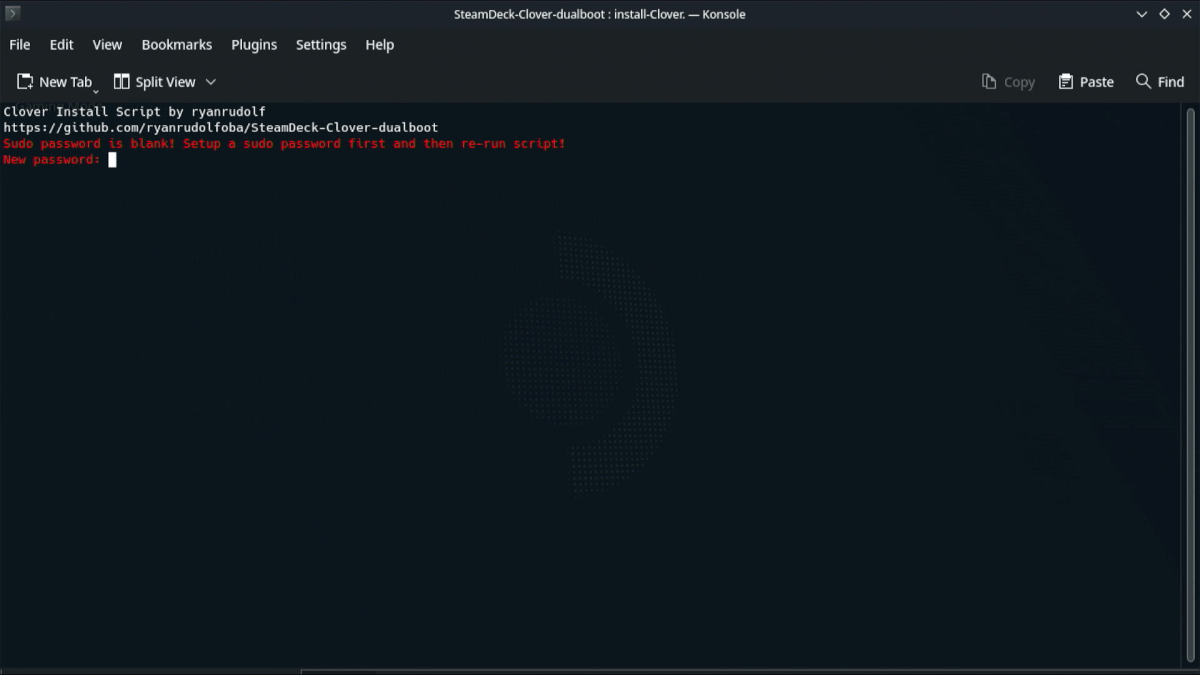
Task: Click the terminal vertical scrollbar
Action: (x=1190, y=384)
